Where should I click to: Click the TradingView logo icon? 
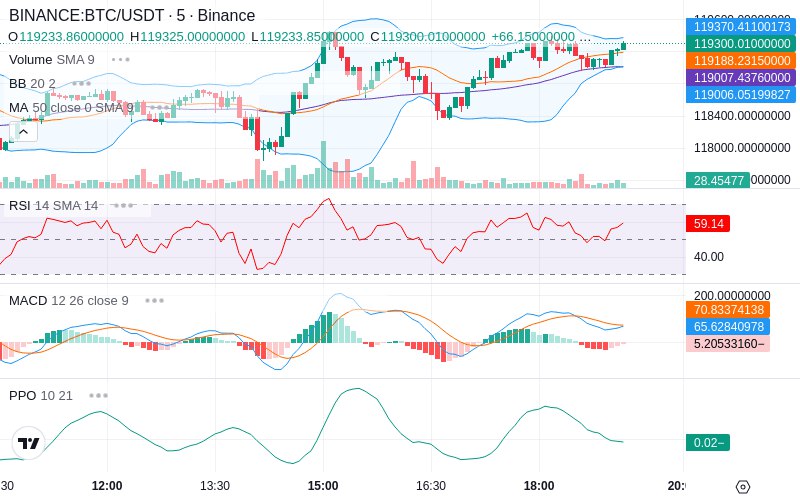[29, 443]
